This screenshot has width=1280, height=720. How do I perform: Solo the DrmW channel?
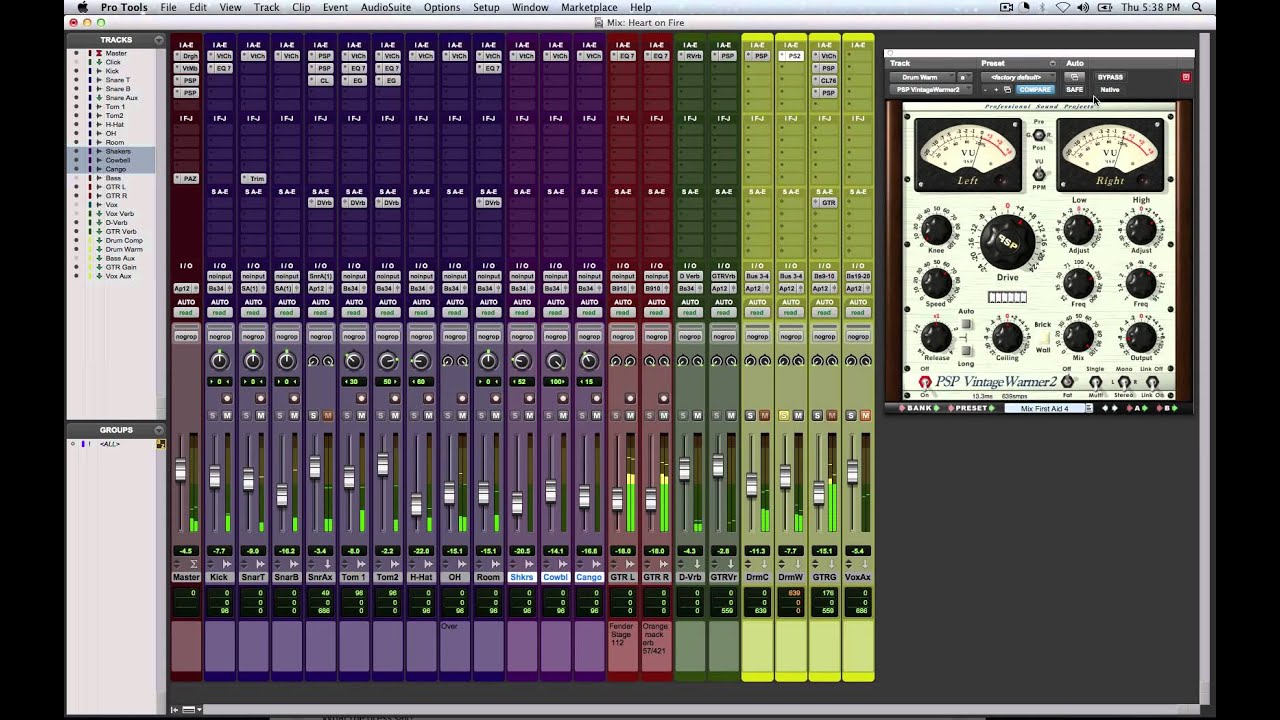tap(784, 415)
